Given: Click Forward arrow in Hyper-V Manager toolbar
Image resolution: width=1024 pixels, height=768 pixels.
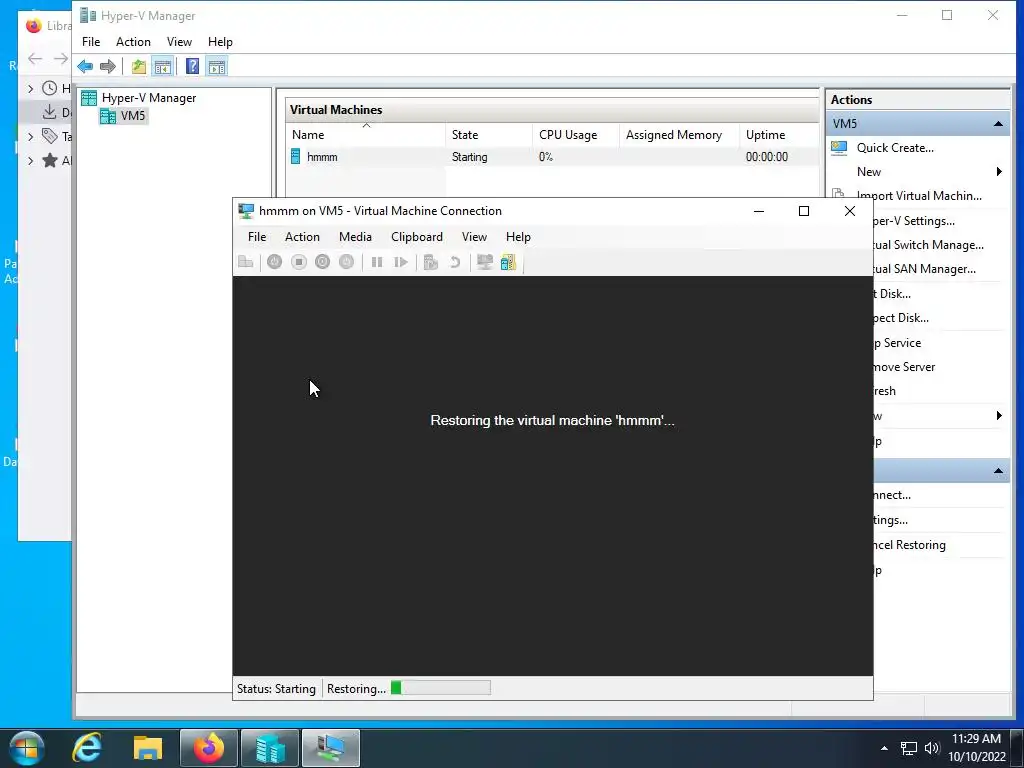Looking at the screenshot, I should coord(108,66).
